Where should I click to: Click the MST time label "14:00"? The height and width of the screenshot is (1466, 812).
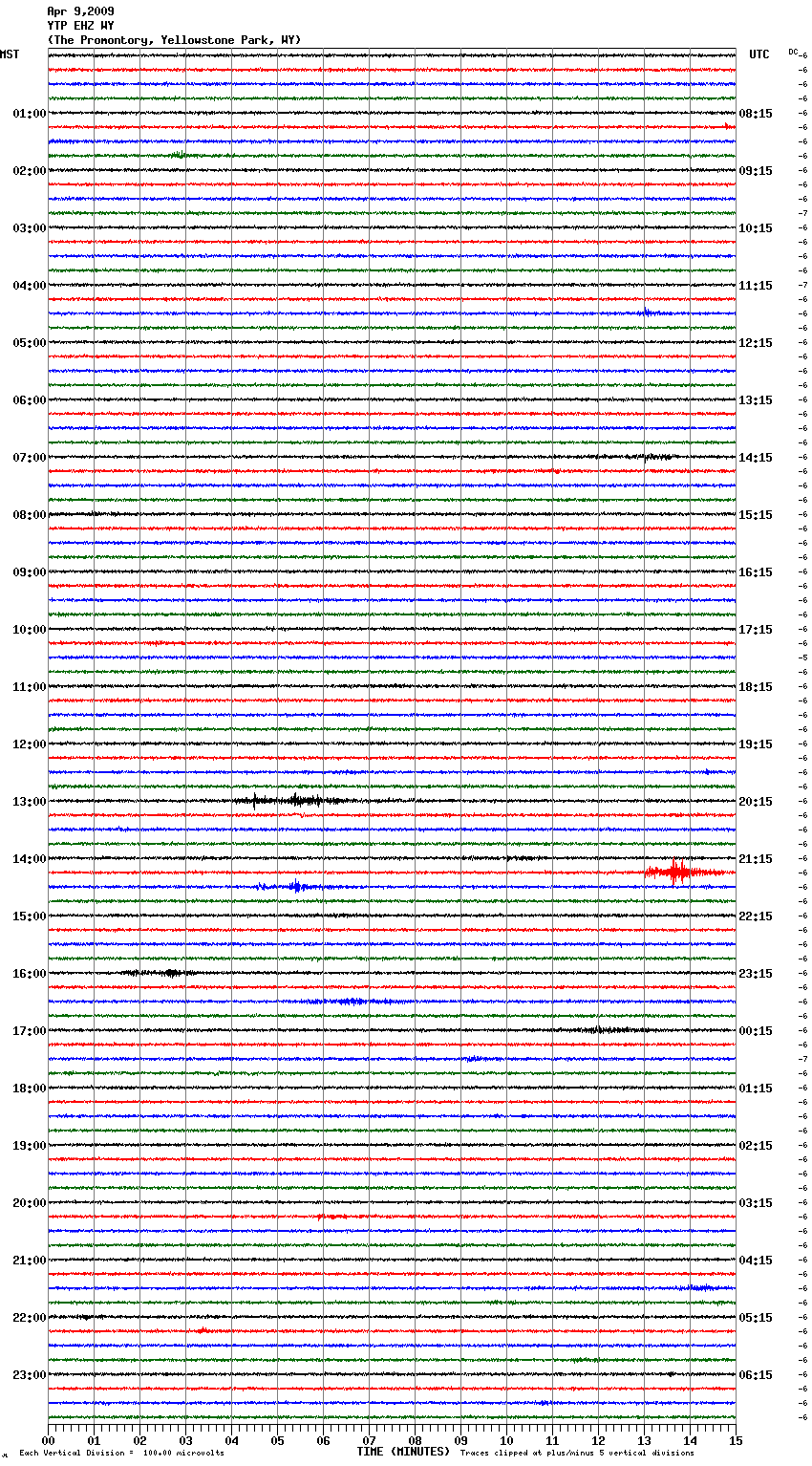[30, 859]
